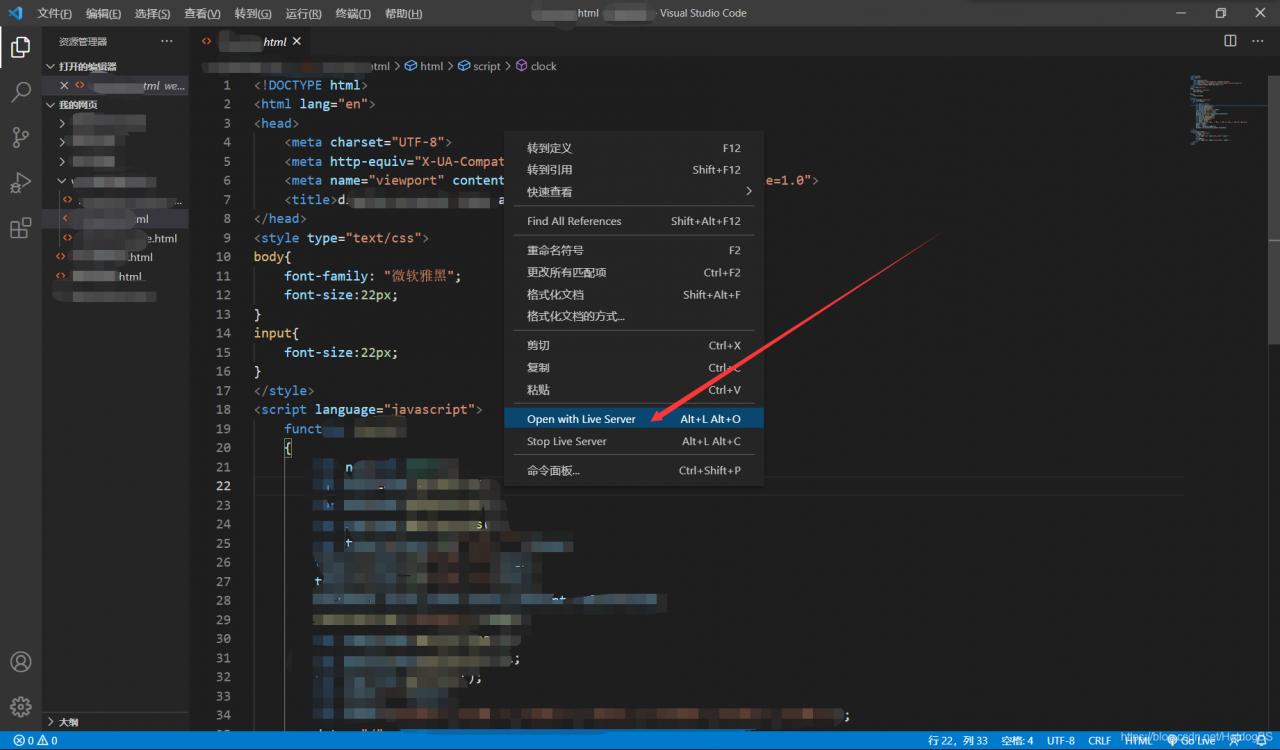Click the notification bell in the status bar
Viewport: 1280px width, 750px height.
coord(1263,741)
